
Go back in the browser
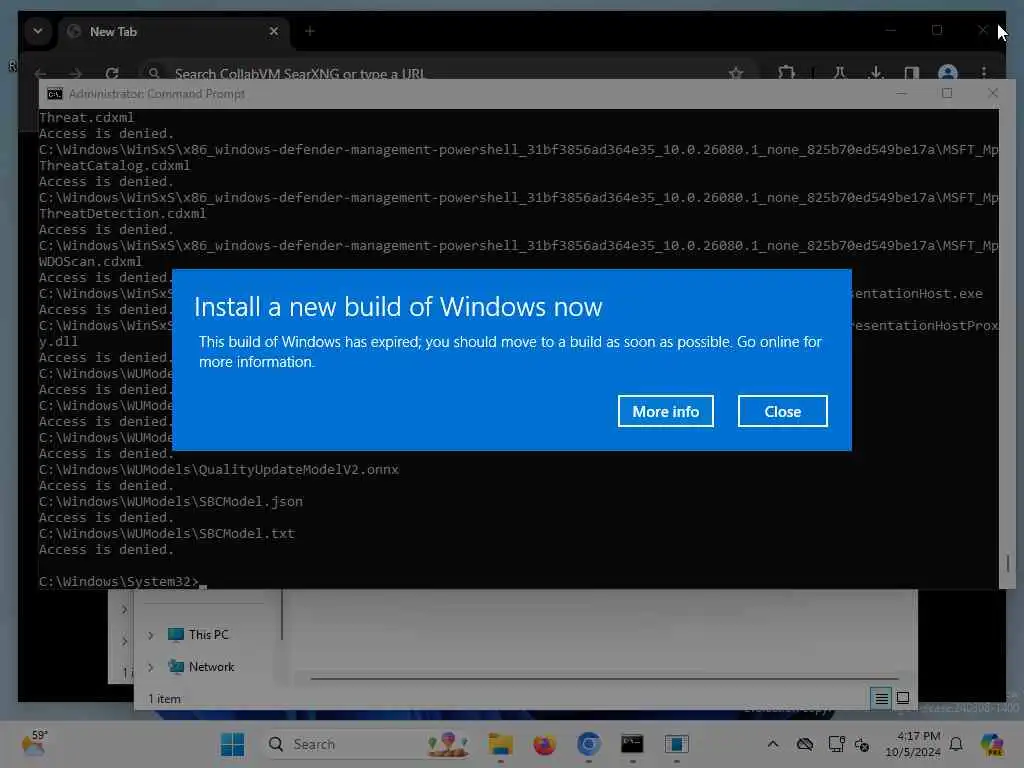(40, 73)
